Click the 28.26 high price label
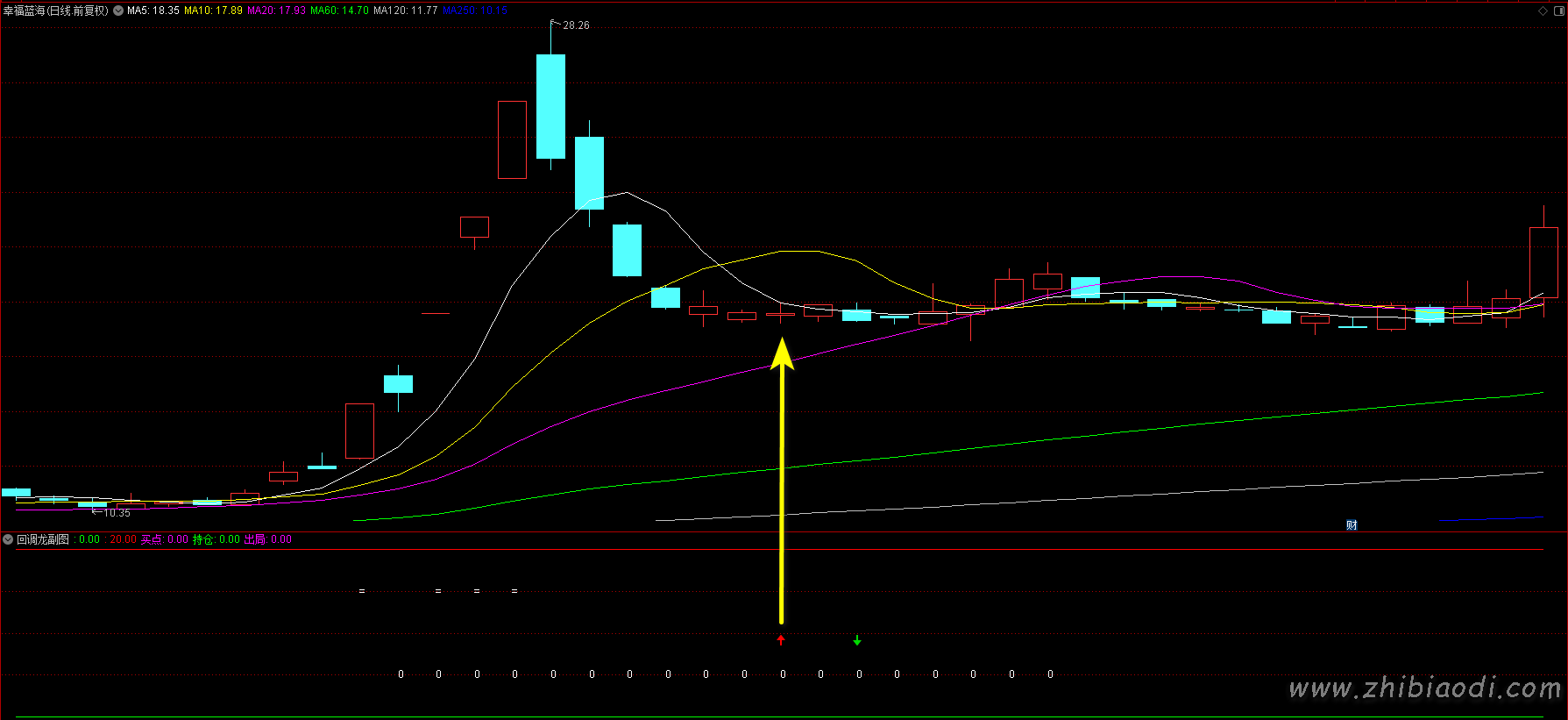1568x720 pixels. (576, 25)
